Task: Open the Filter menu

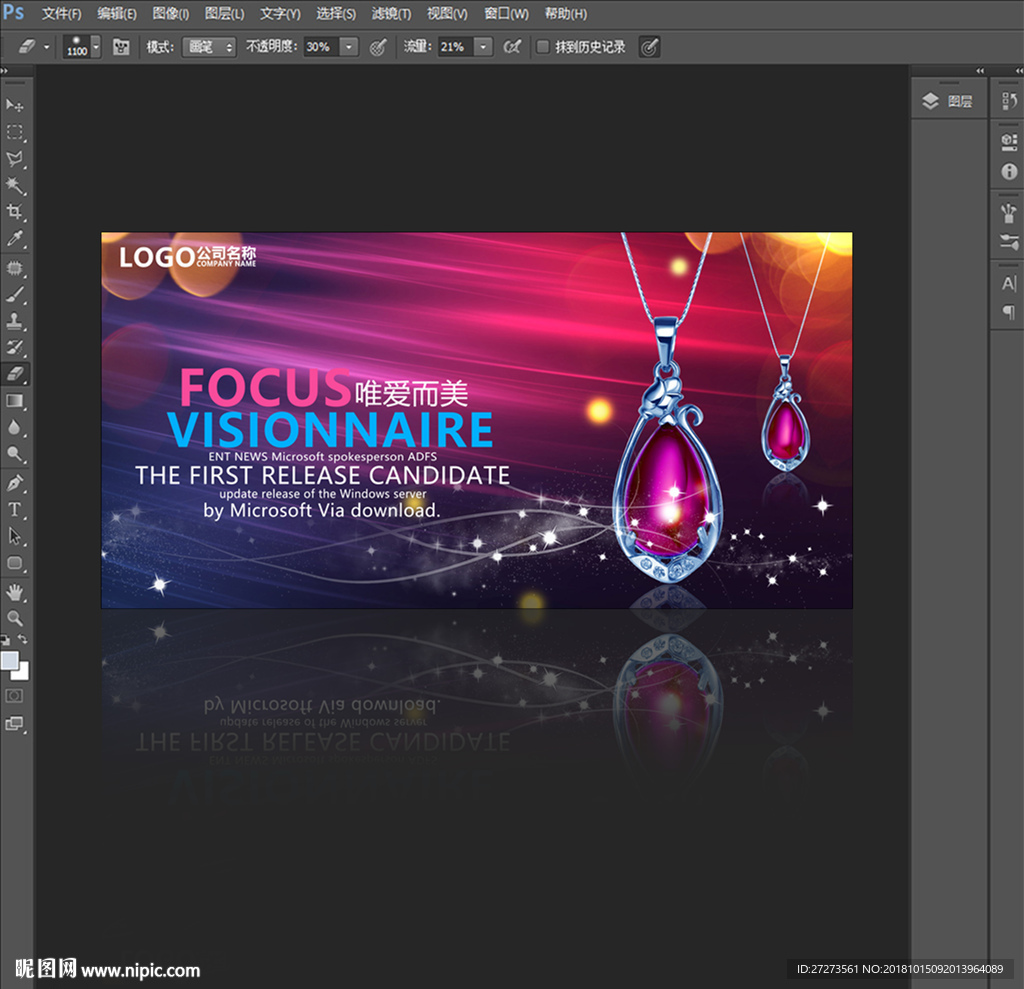Action: [x=391, y=14]
